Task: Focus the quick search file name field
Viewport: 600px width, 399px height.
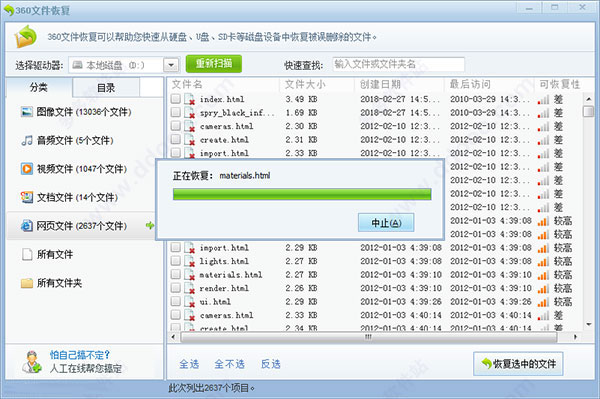Action: tap(398, 64)
